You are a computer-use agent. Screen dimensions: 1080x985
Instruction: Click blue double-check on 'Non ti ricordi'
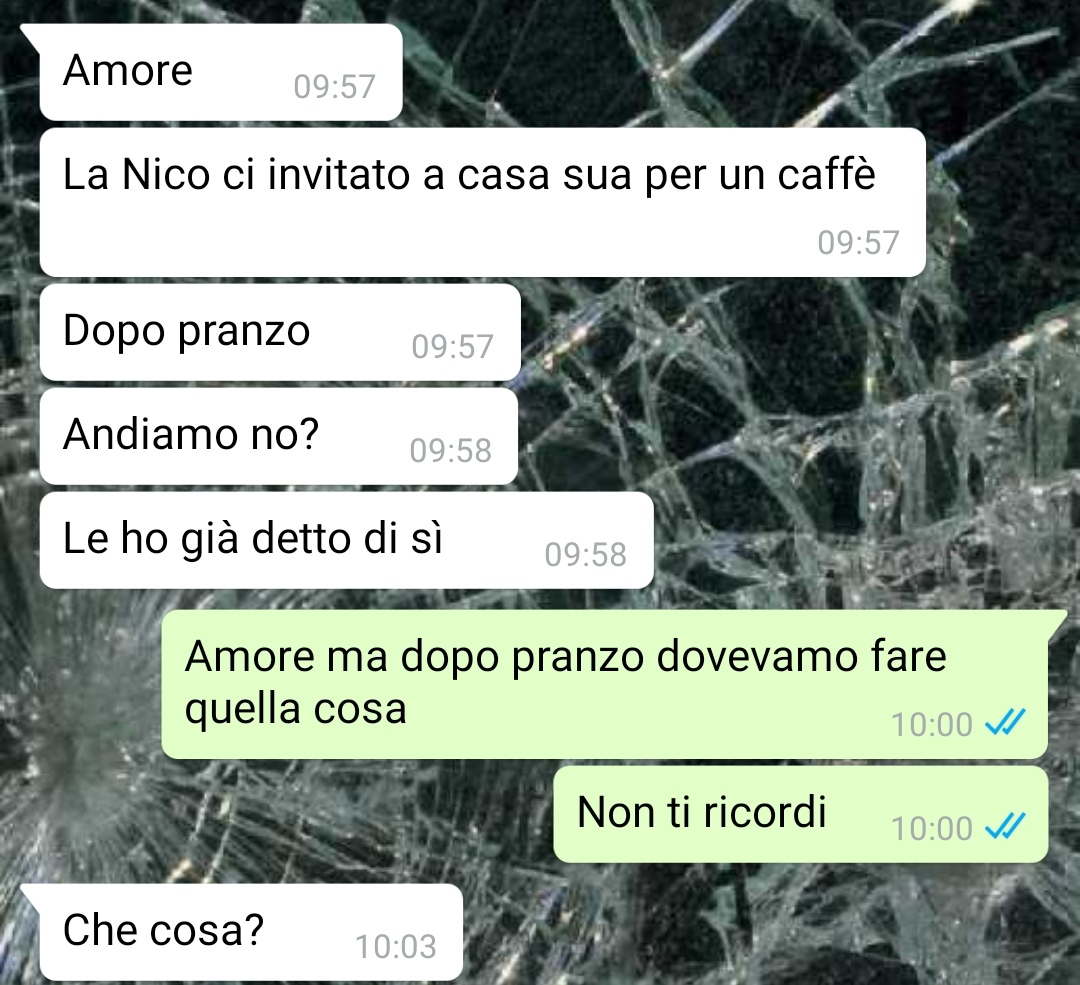point(1006,826)
